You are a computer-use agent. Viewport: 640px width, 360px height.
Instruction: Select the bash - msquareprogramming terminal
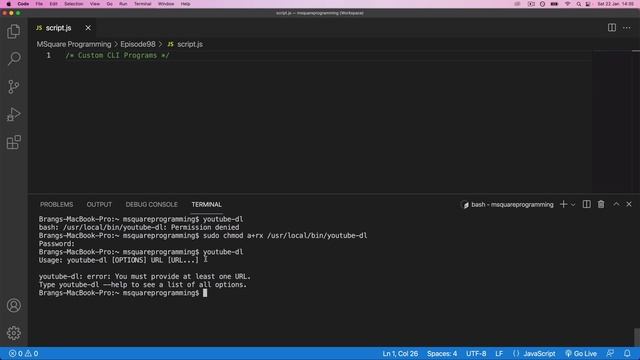507,204
